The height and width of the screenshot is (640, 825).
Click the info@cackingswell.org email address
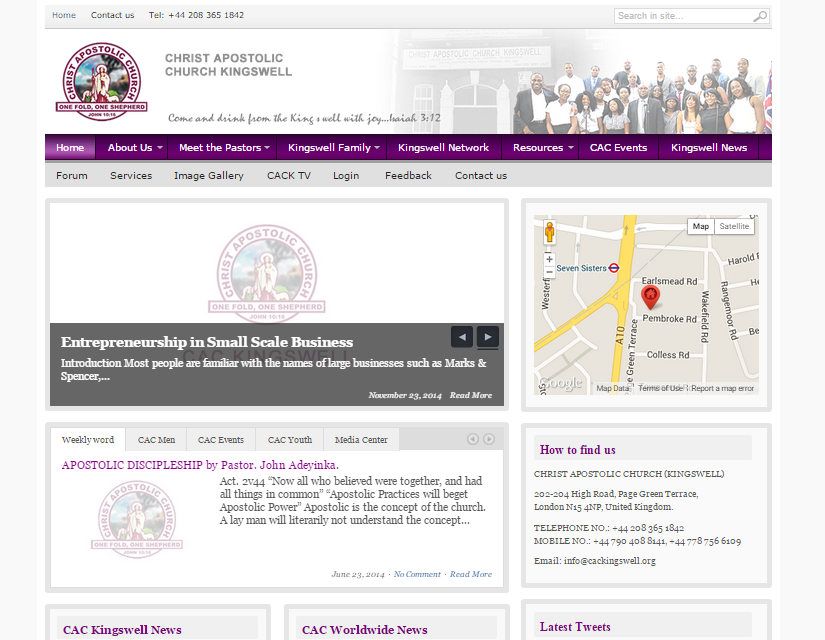tap(610, 561)
